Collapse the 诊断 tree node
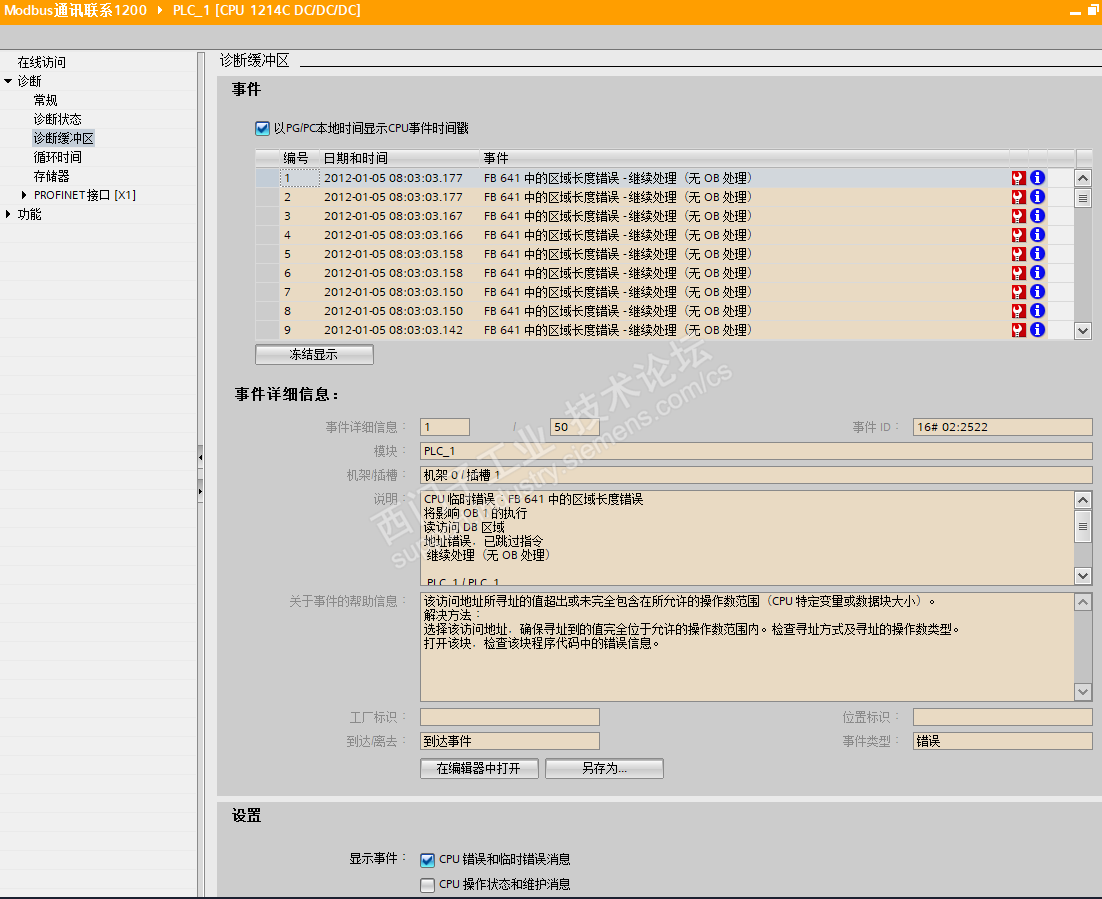This screenshot has width=1102, height=899. (x=8, y=82)
